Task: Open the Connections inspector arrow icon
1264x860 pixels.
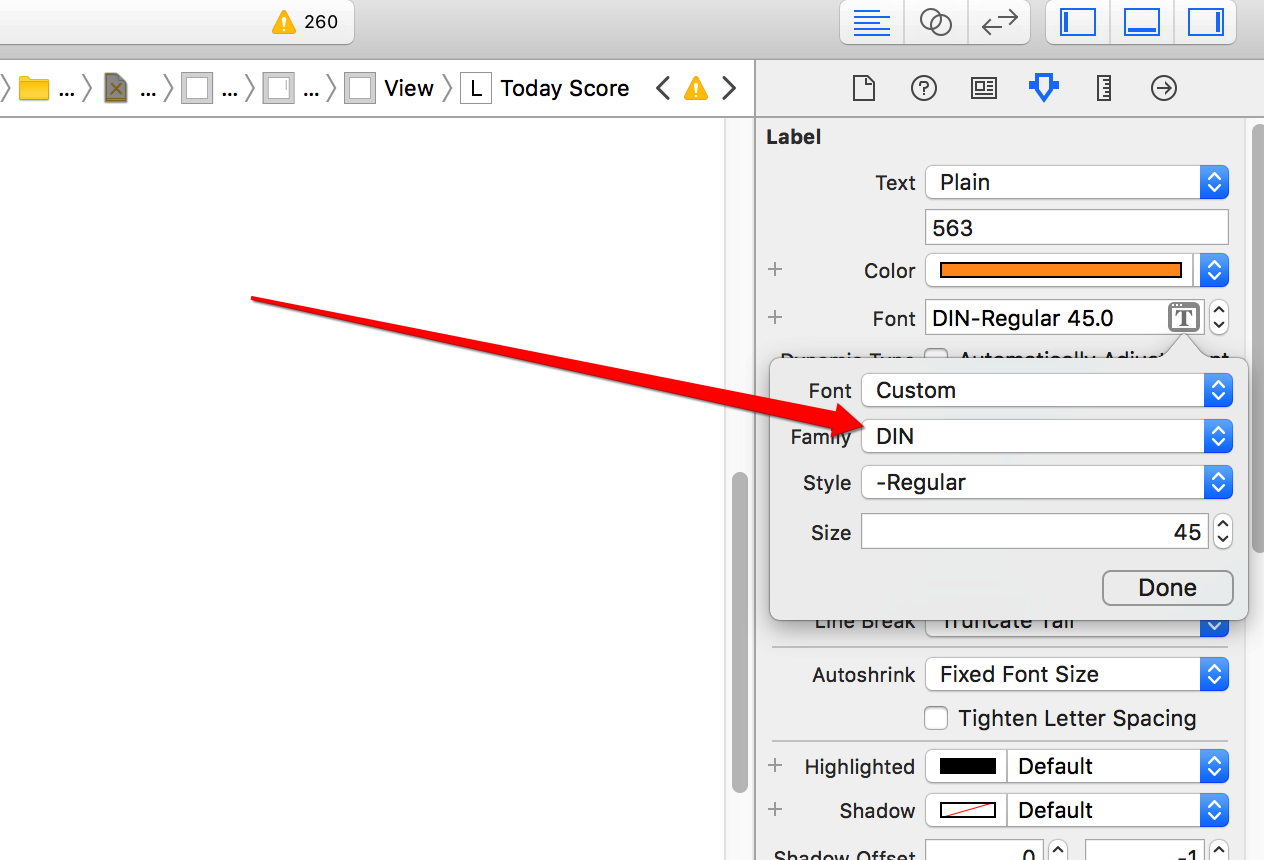Action: [1164, 89]
